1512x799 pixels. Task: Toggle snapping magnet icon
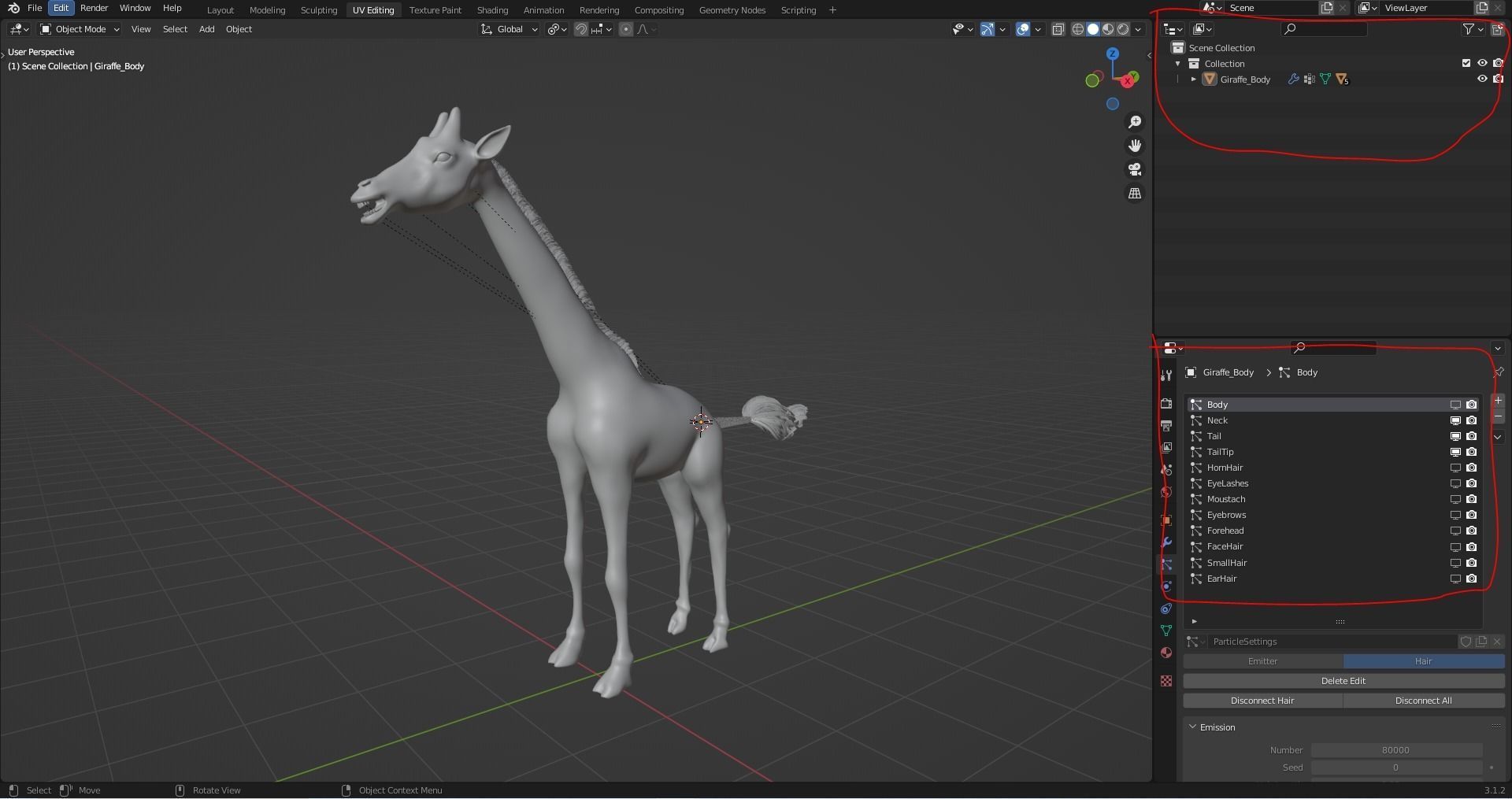[580, 29]
